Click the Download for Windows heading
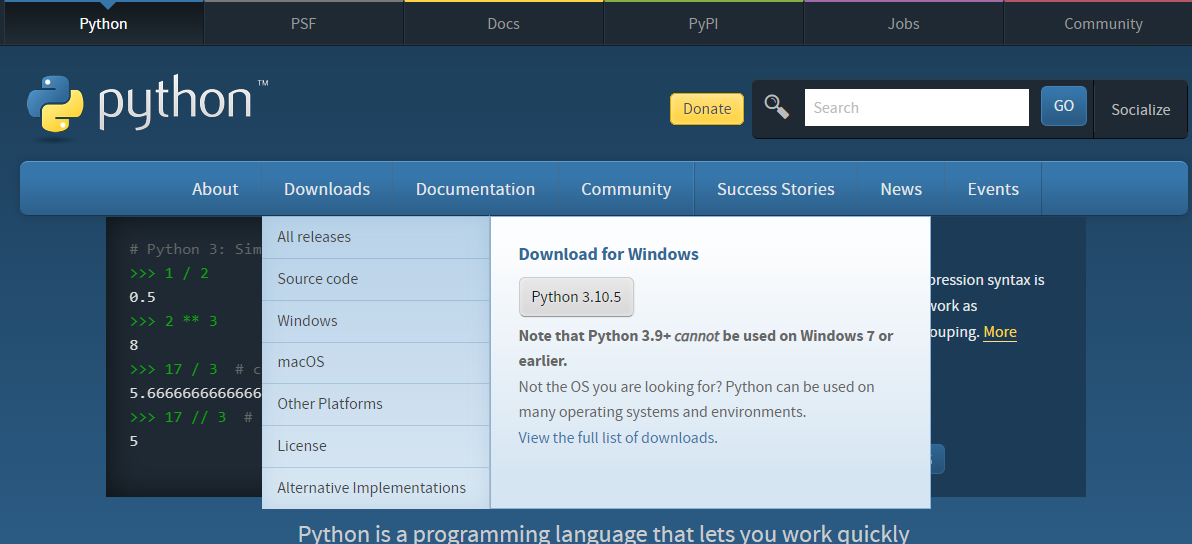This screenshot has height=544, width=1192. coord(608,254)
